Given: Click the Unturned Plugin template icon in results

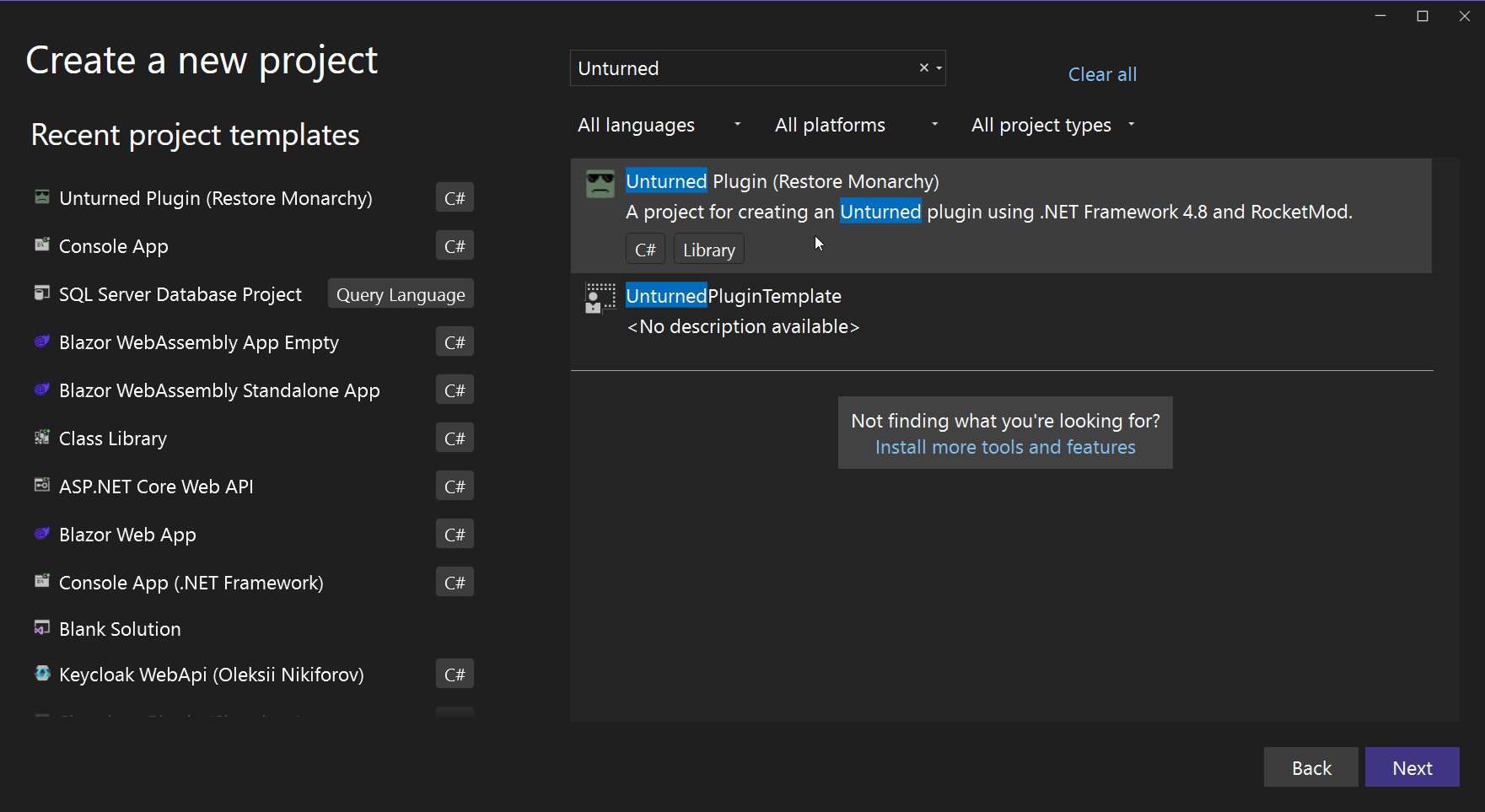Looking at the screenshot, I should [600, 183].
